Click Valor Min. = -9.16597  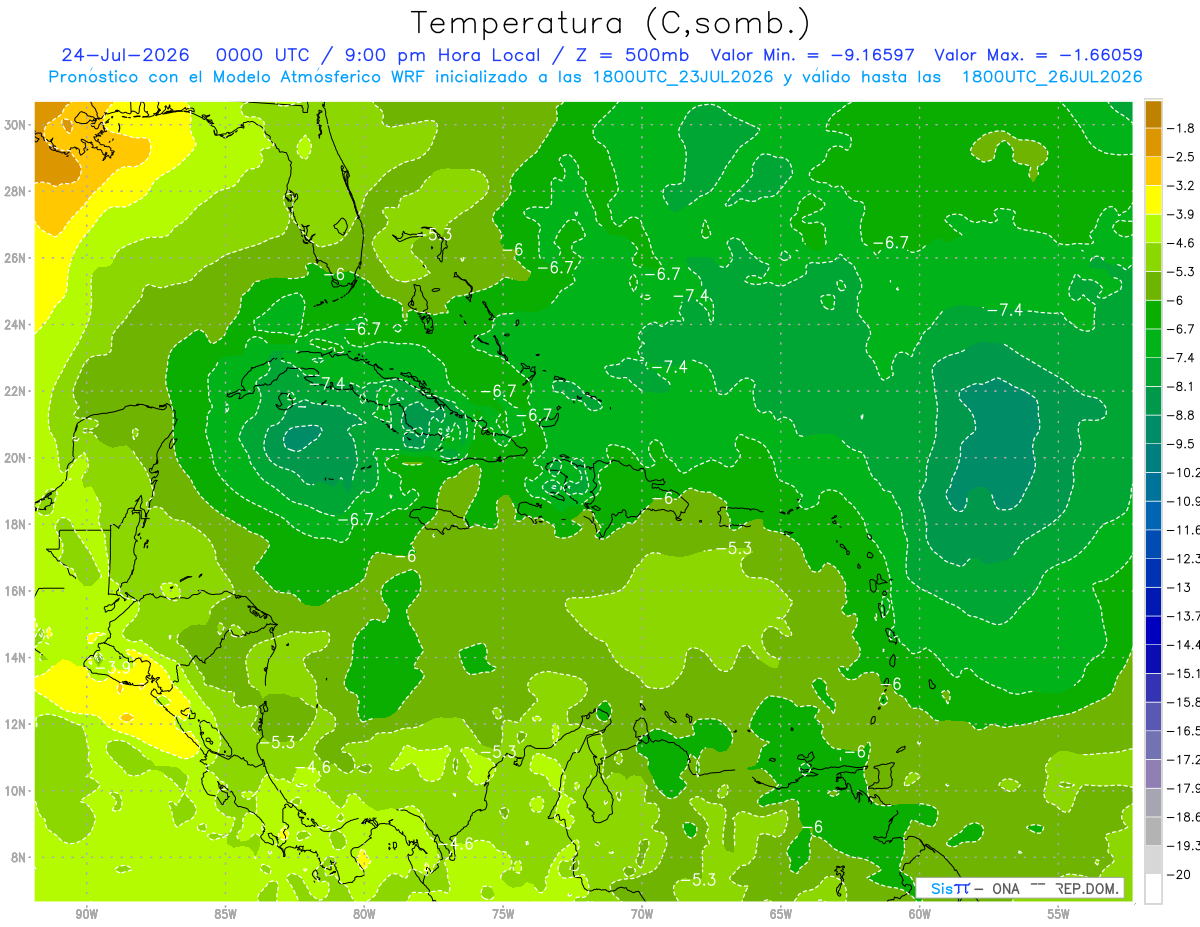pyautogui.click(x=815, y=55)
